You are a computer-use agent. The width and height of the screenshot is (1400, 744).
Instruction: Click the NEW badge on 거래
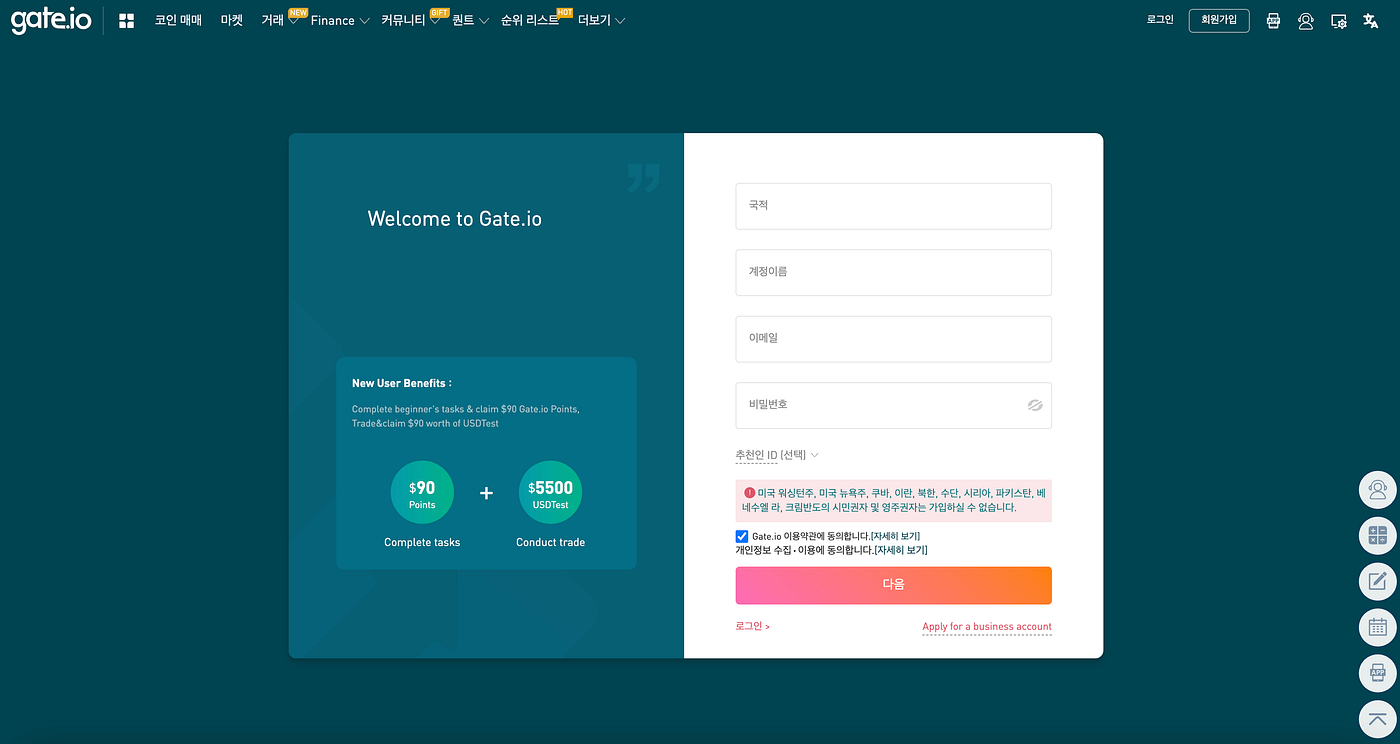pos(298,13)
